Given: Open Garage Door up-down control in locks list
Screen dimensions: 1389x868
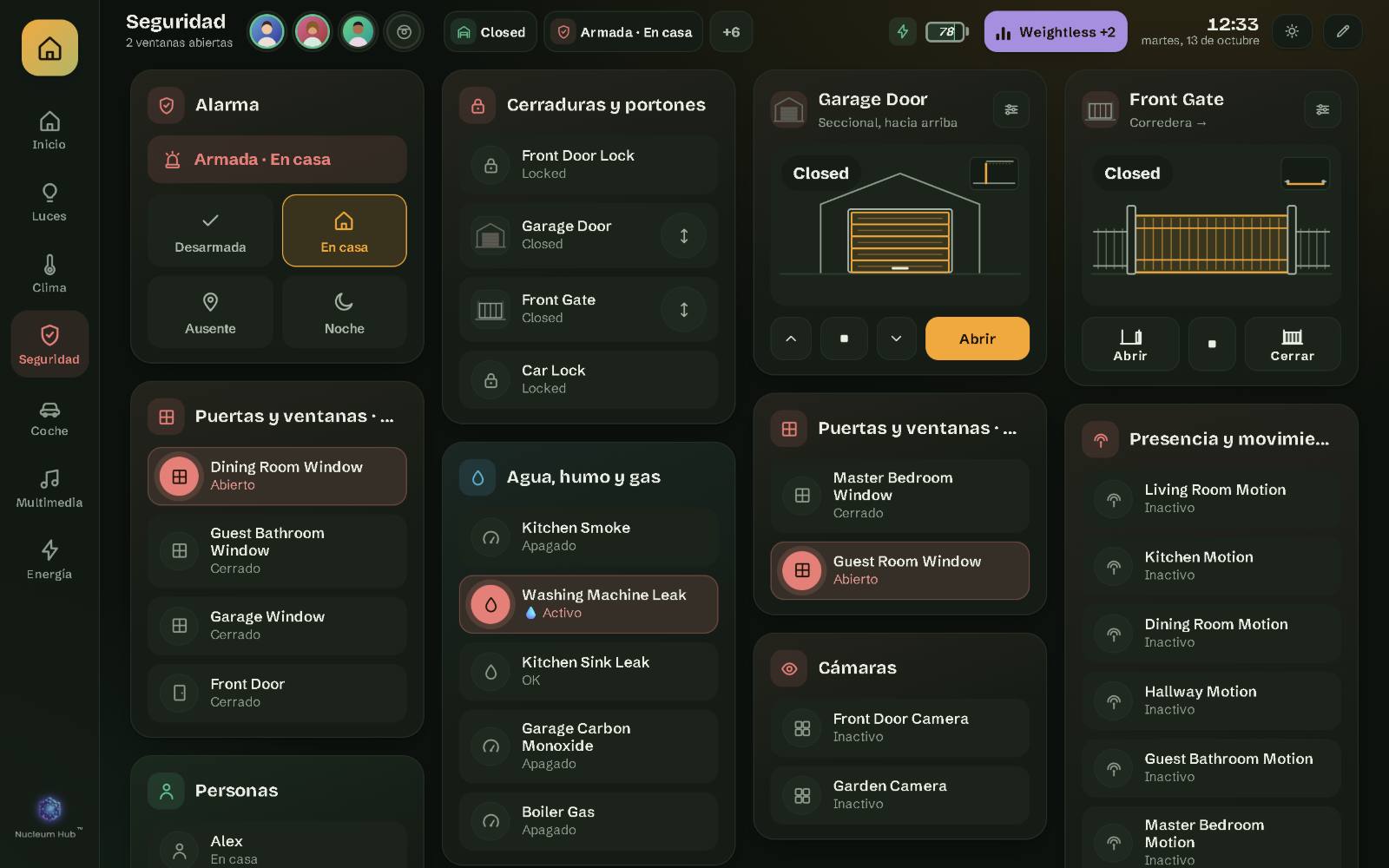Looking at the screenshot, I should pos(684,235).
